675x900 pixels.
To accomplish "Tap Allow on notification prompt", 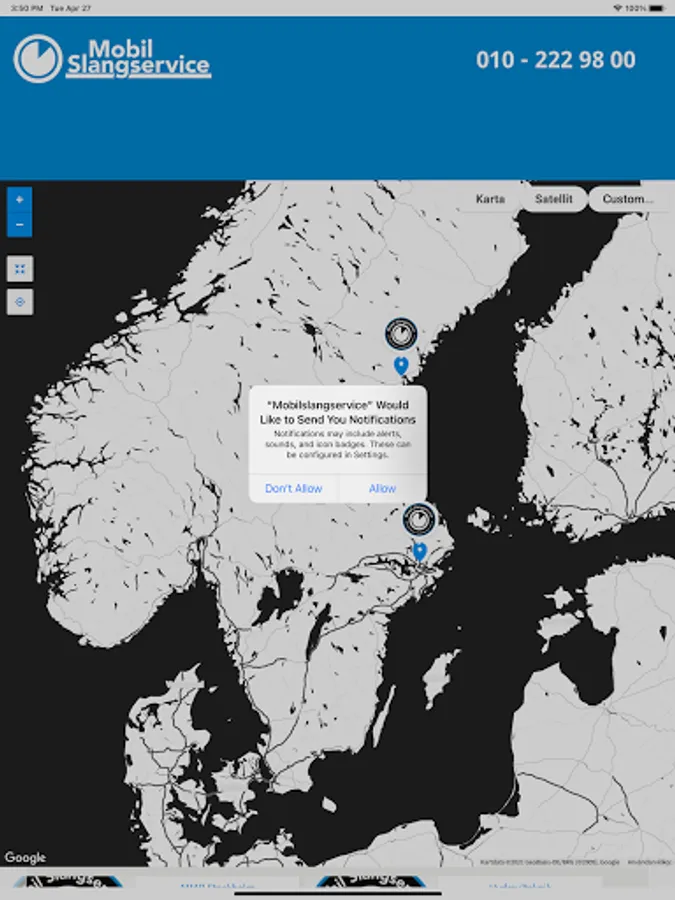I will (383, 488).
